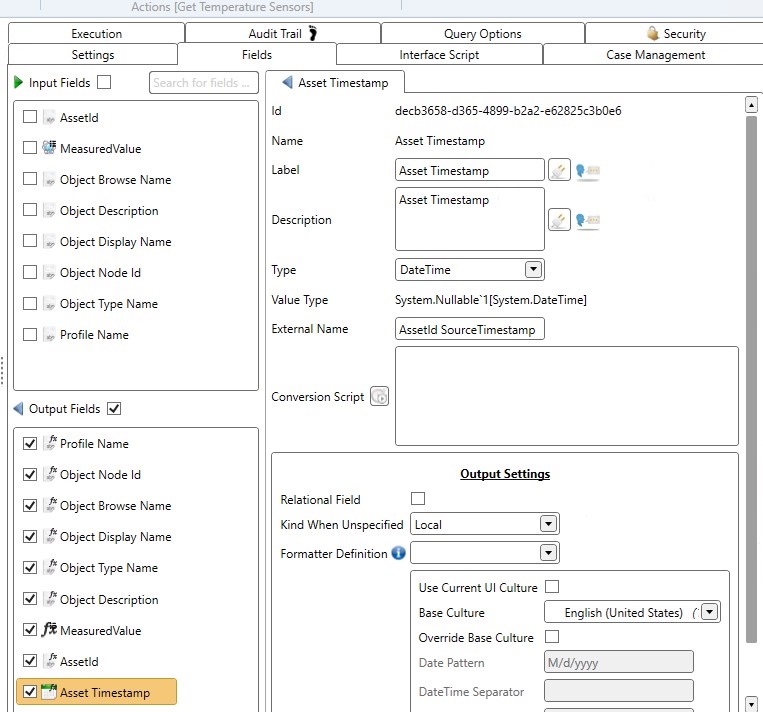Open the Interface Script tab

439,55
